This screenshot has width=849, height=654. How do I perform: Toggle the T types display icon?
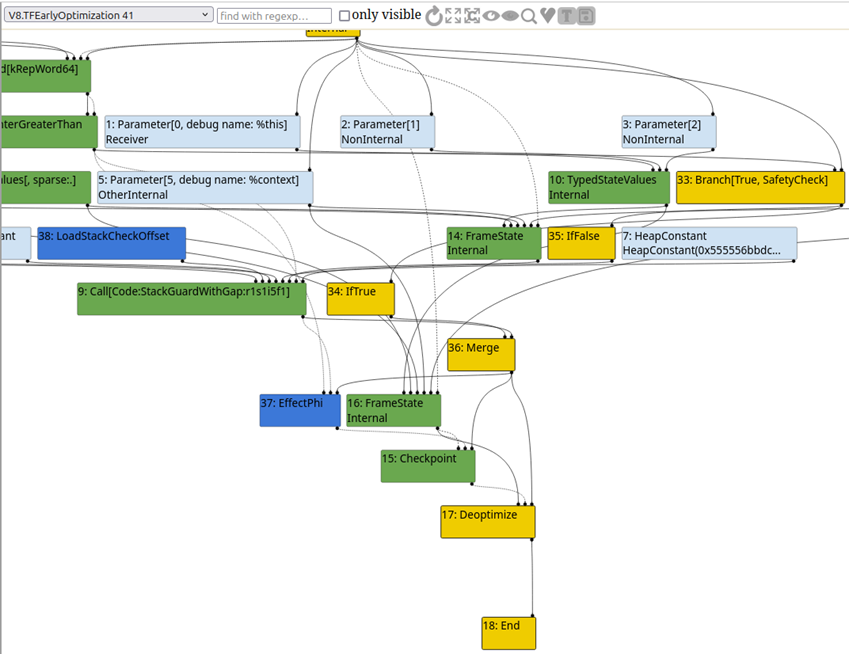pos(566,16)
